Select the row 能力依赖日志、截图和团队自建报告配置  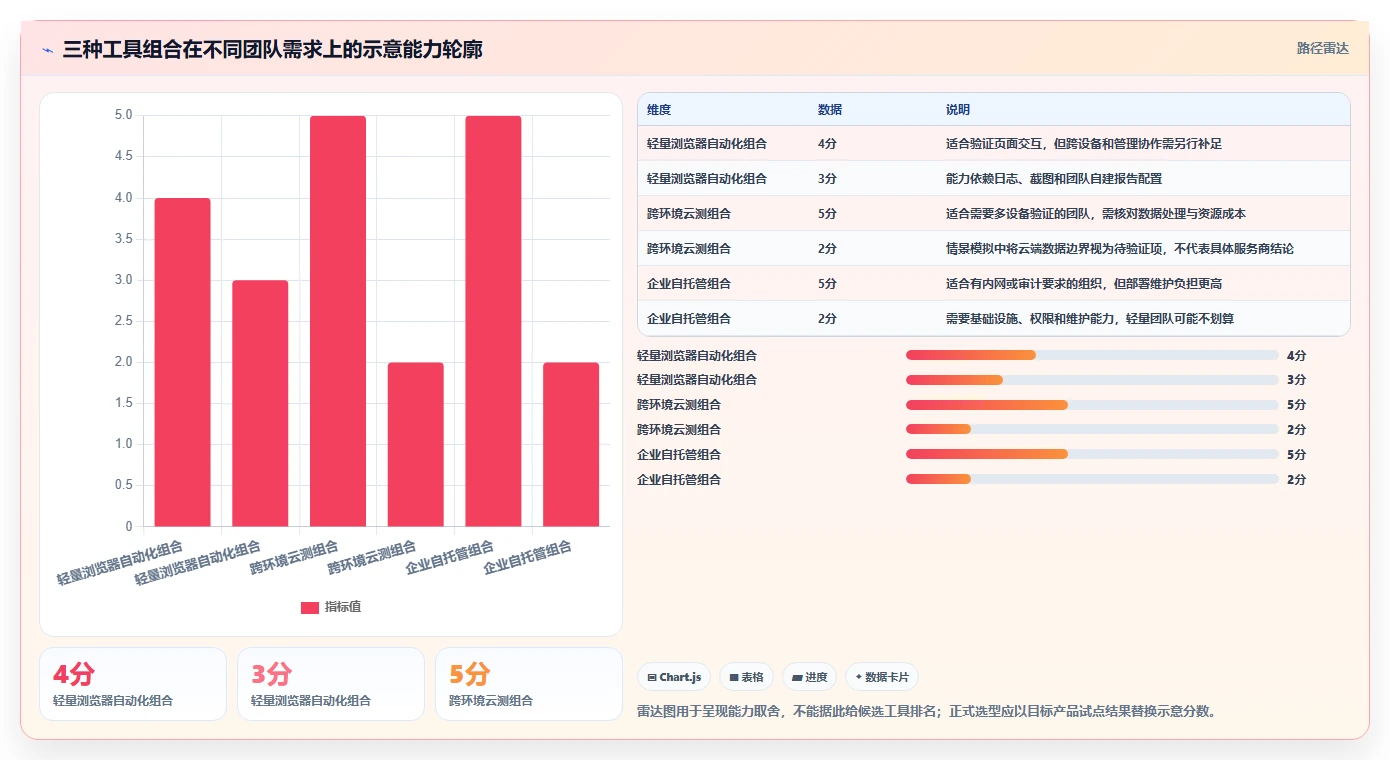(993, 178)
